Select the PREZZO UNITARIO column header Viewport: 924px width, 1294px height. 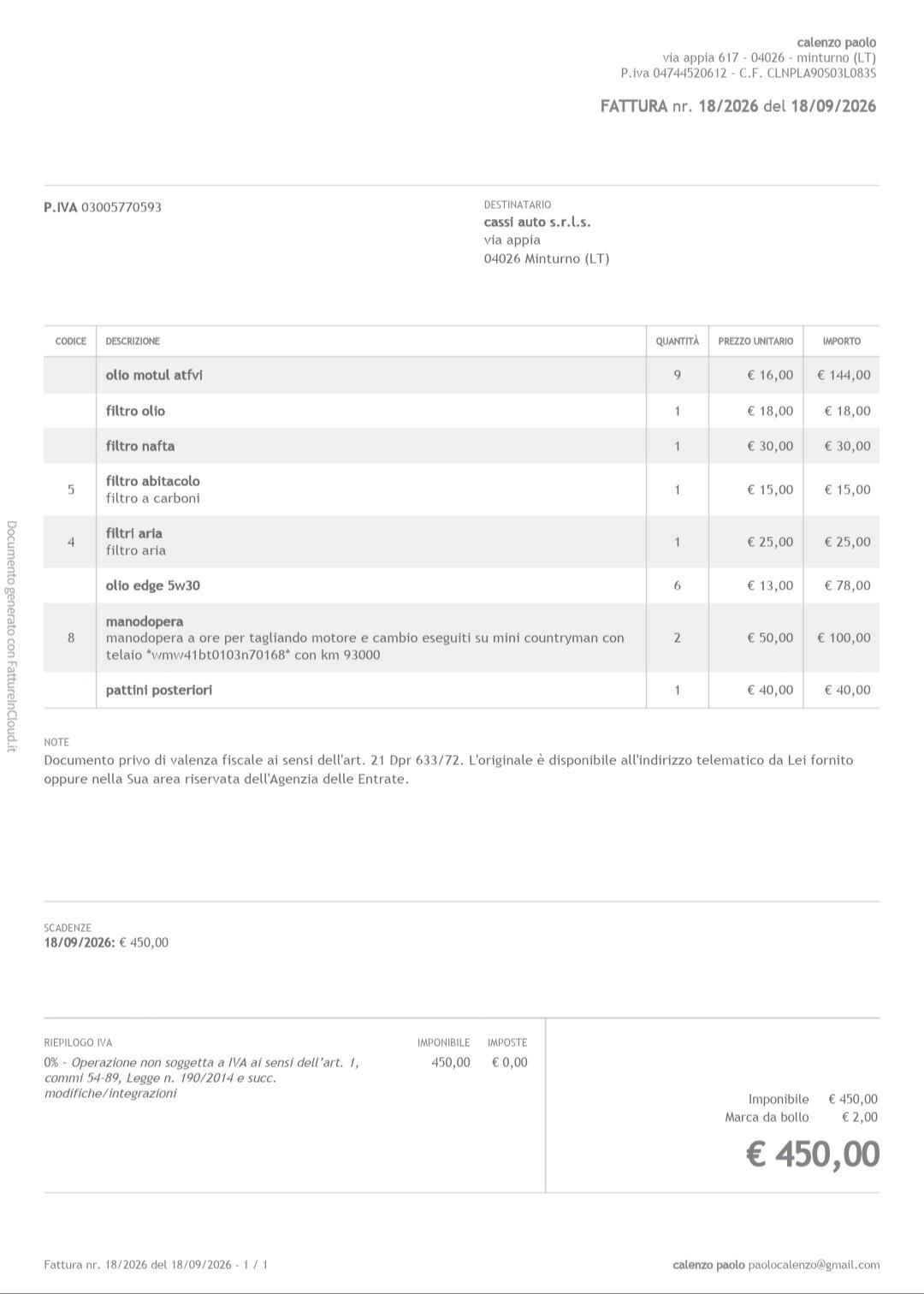pos(755,341)
